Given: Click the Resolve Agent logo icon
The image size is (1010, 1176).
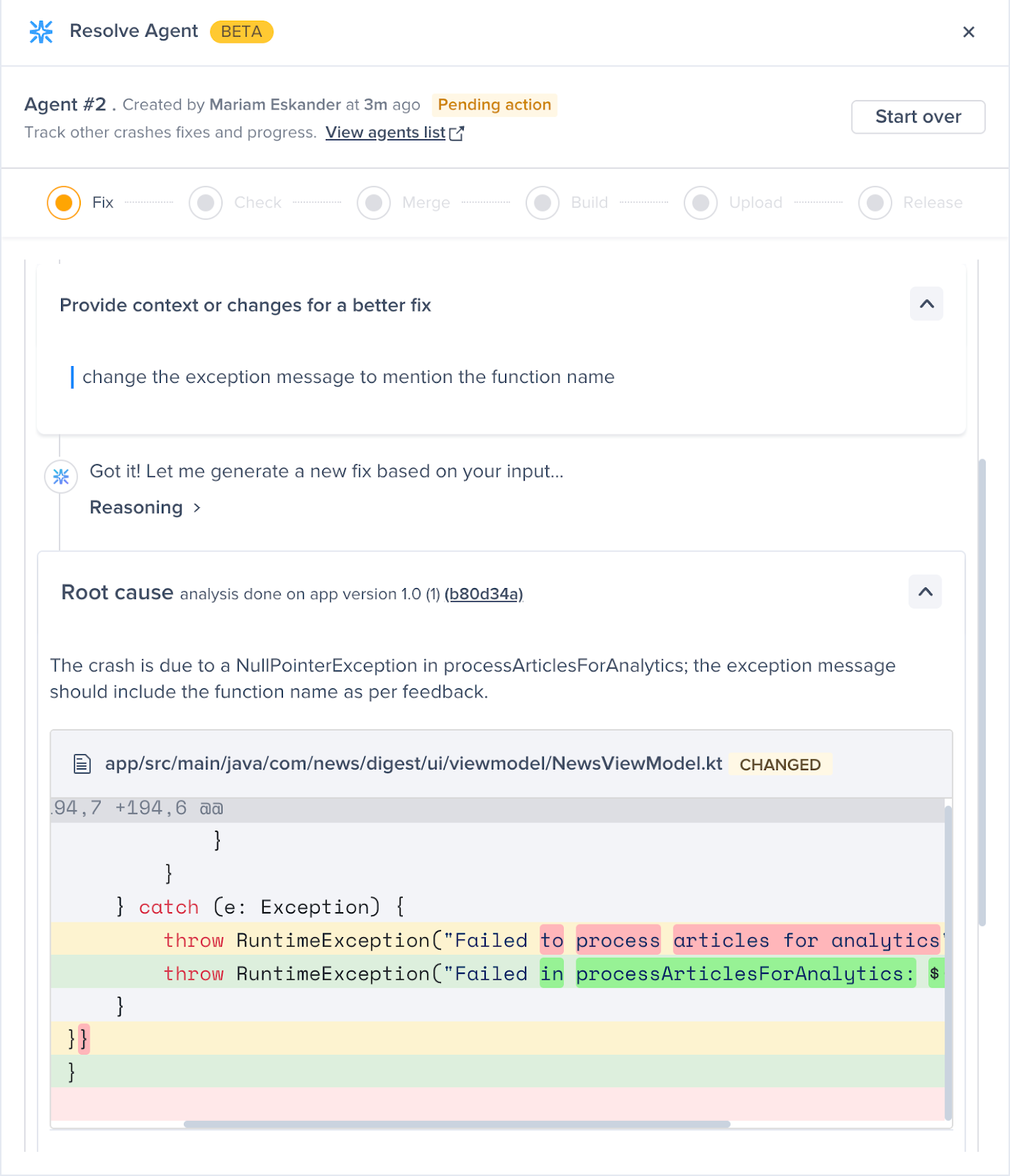Looking at the screenshot, I should (41, 32).
